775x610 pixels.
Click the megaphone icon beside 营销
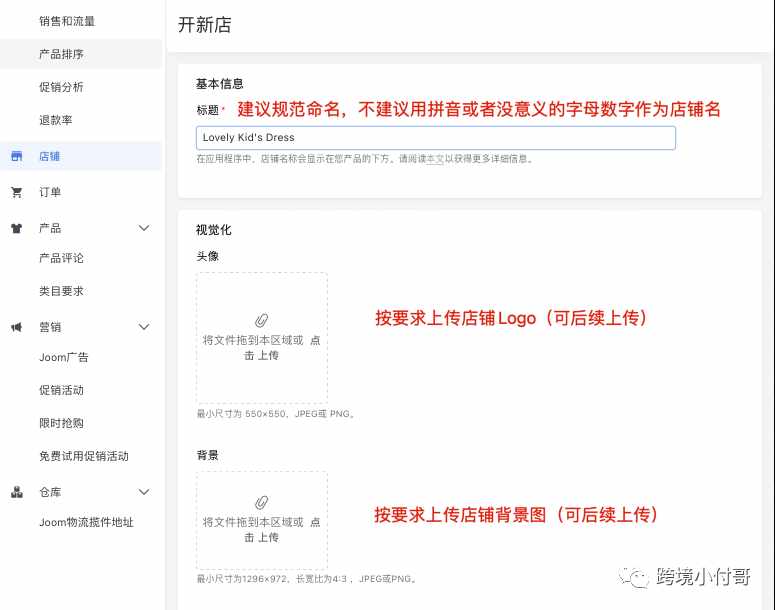[x=17, y=327]
